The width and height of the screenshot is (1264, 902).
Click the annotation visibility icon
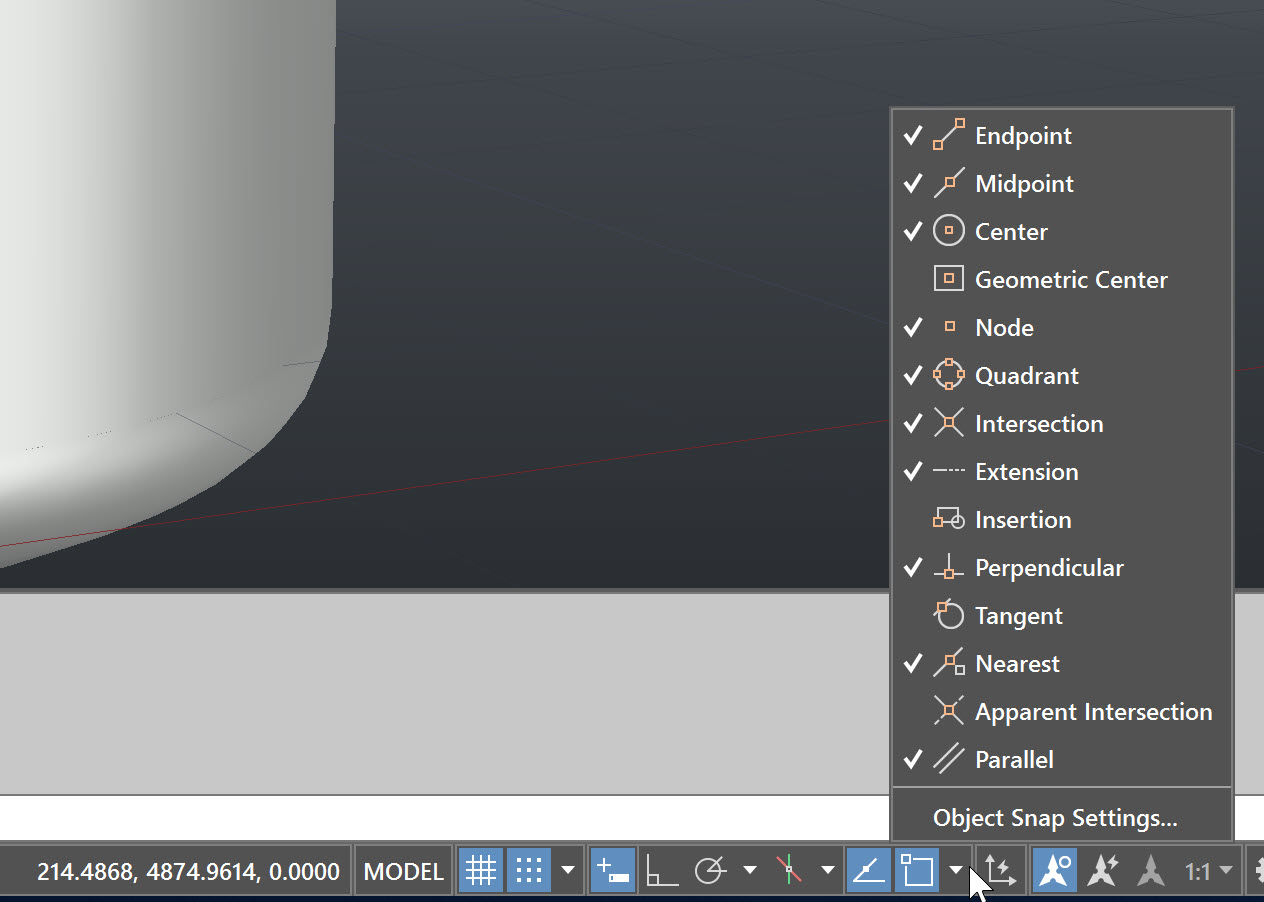tap(1055, 869)
